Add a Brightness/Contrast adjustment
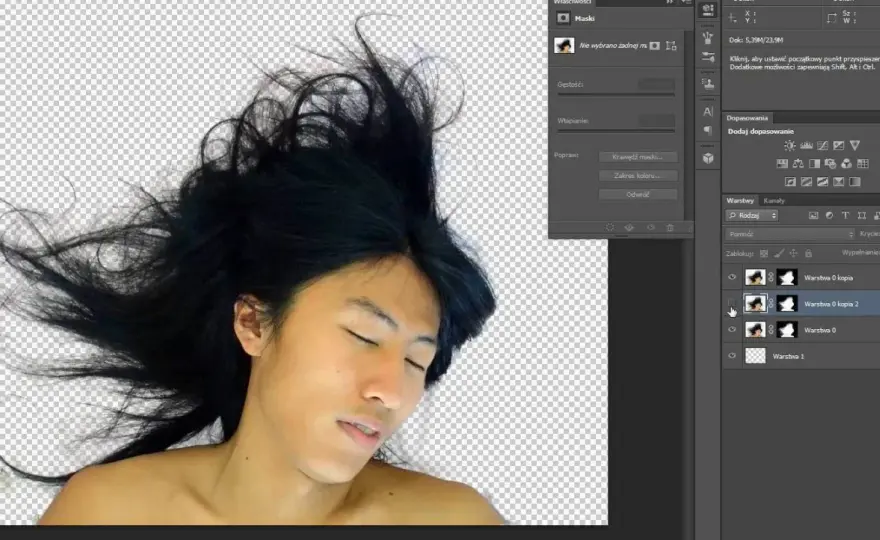This screenshot has height=540, width=880. pos(790,146)
